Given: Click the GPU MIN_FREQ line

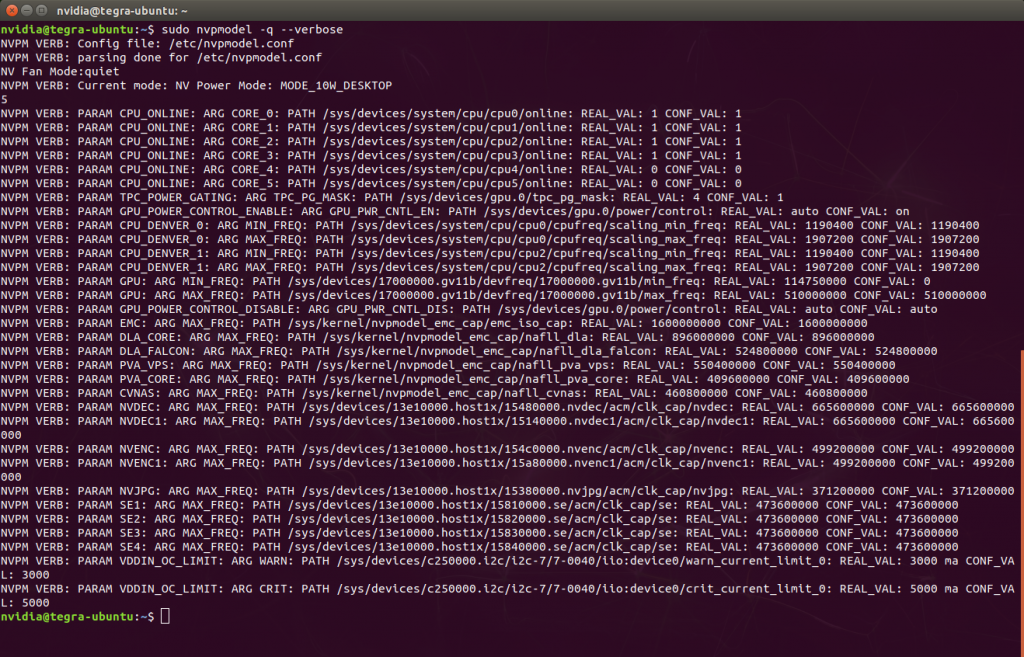Looking at the screenshot, I should coord(466,281).
